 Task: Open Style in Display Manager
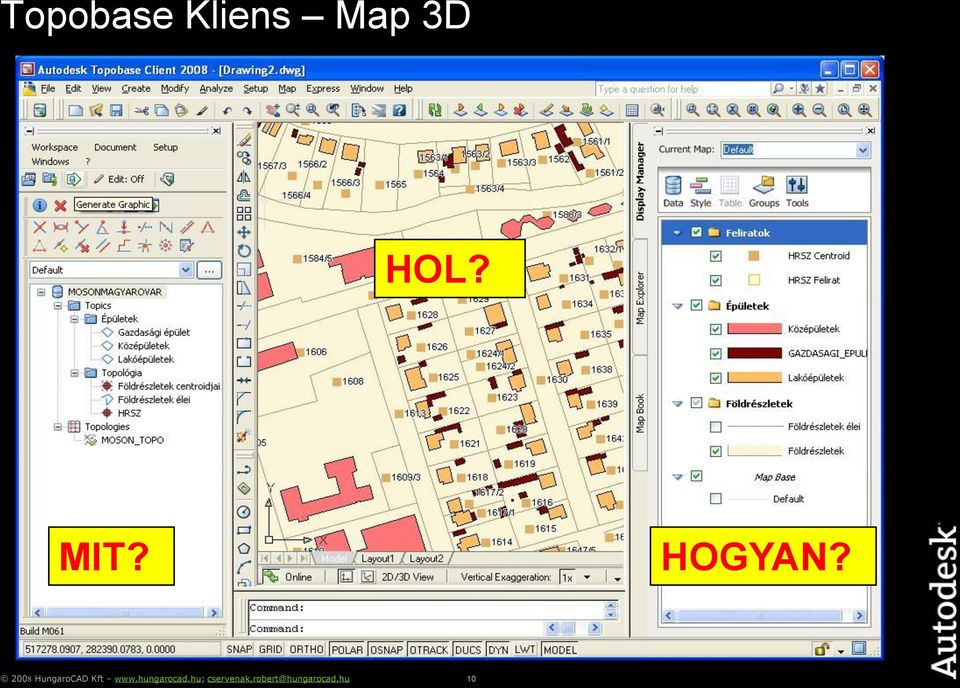pos(700,192)
